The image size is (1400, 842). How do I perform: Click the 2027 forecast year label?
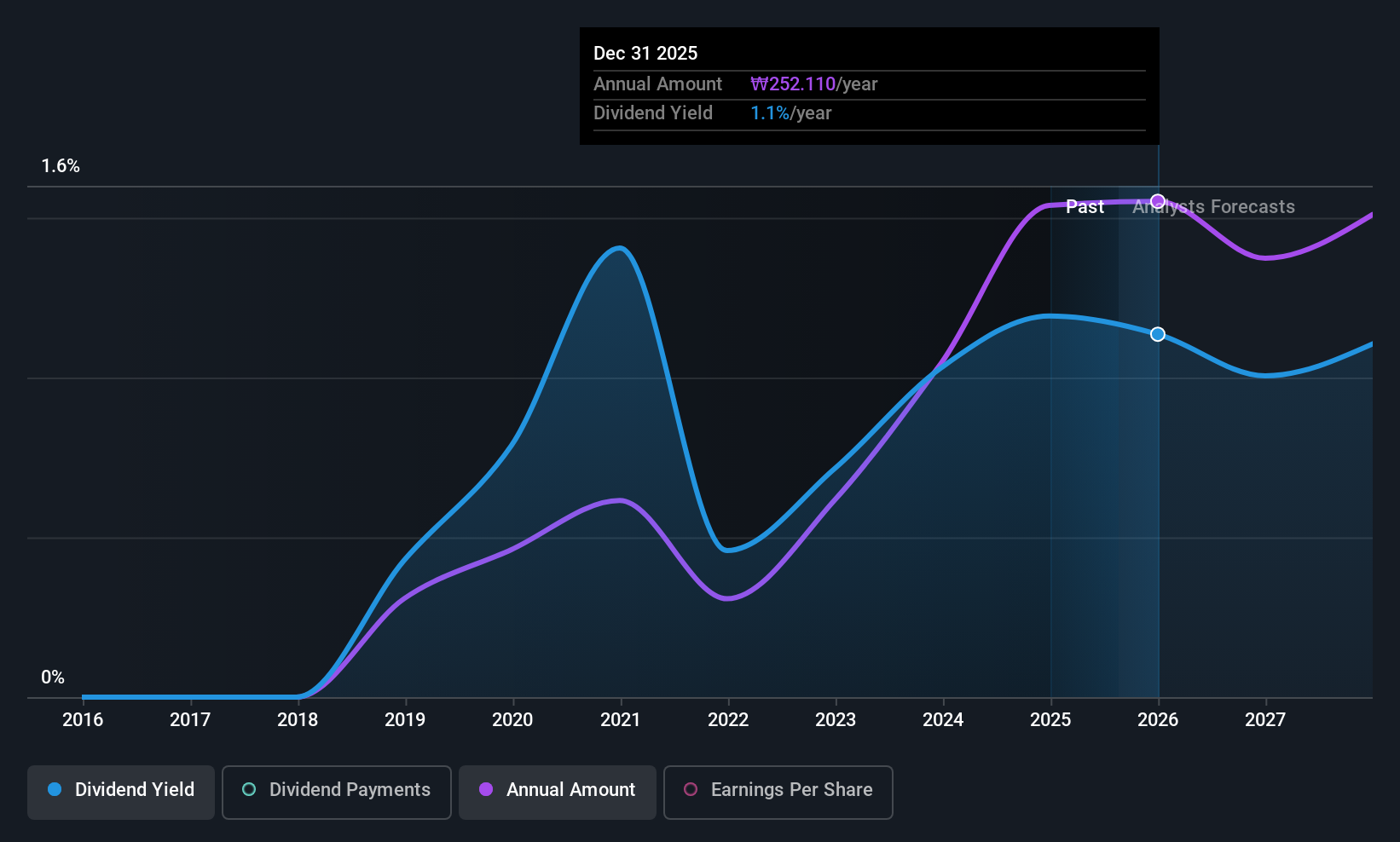coord(1265,720)
